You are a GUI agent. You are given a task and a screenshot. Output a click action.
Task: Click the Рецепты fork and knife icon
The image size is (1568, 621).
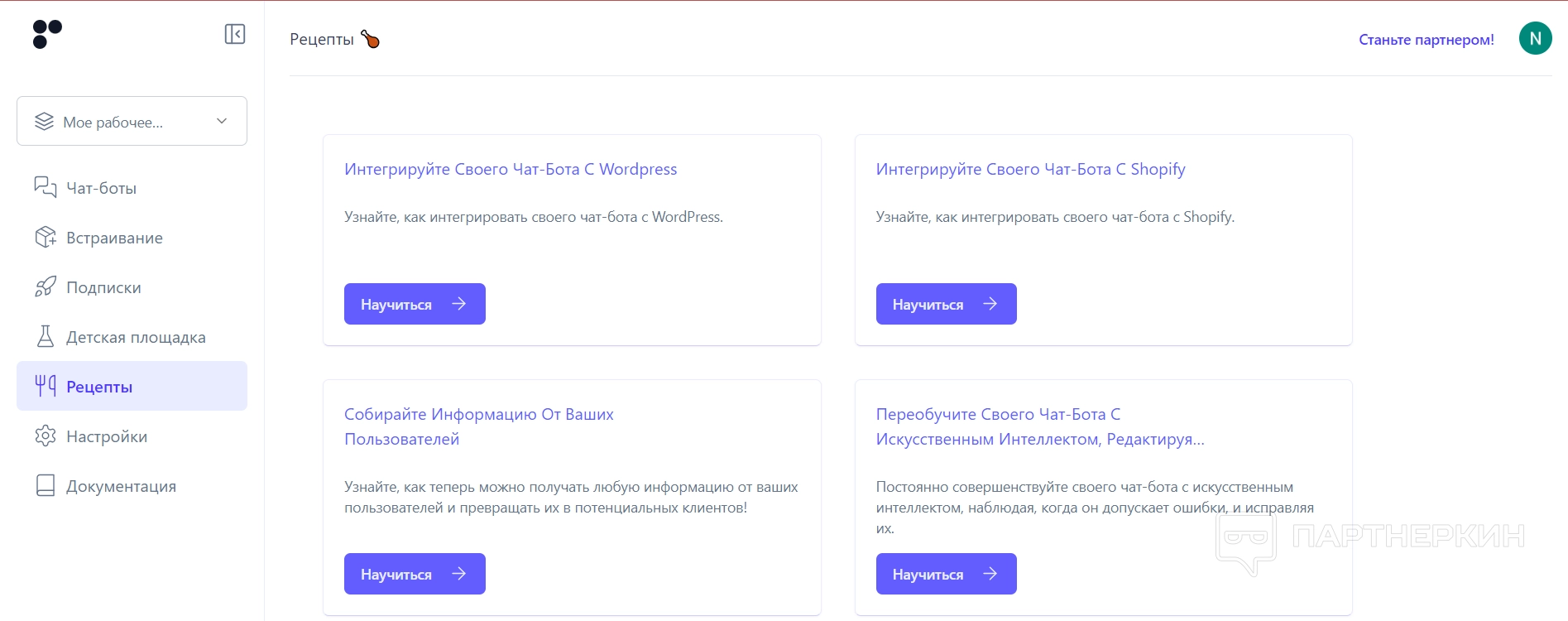click(x=46, y=386)
